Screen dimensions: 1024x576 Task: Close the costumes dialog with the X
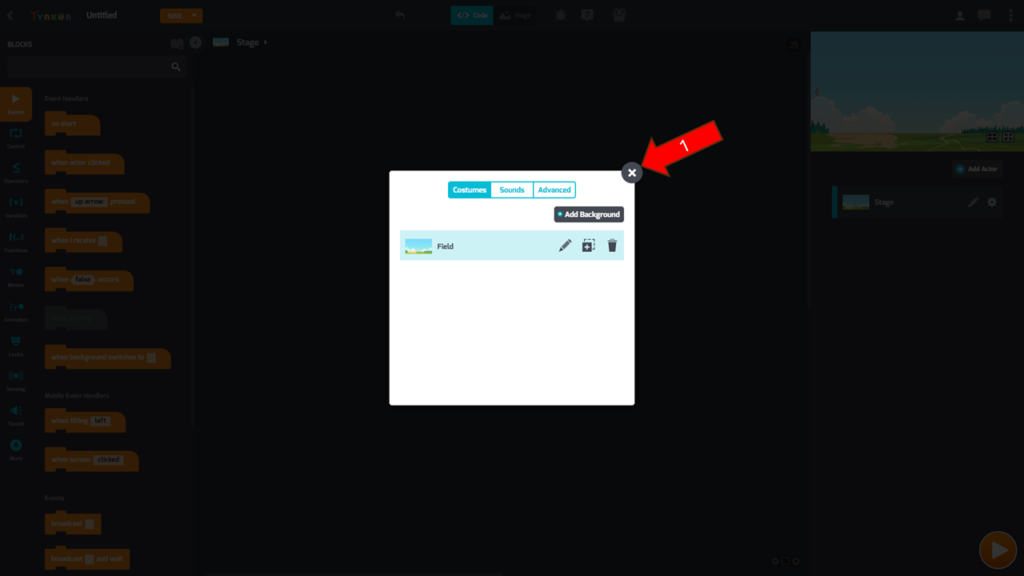pyautogui.click(x=632, y=173)
